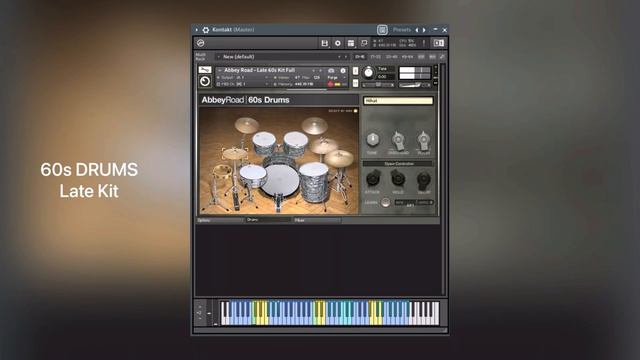The image size is (640, 360).
Task: Click the rack vertical scrollbar
Action: [442, 179]
